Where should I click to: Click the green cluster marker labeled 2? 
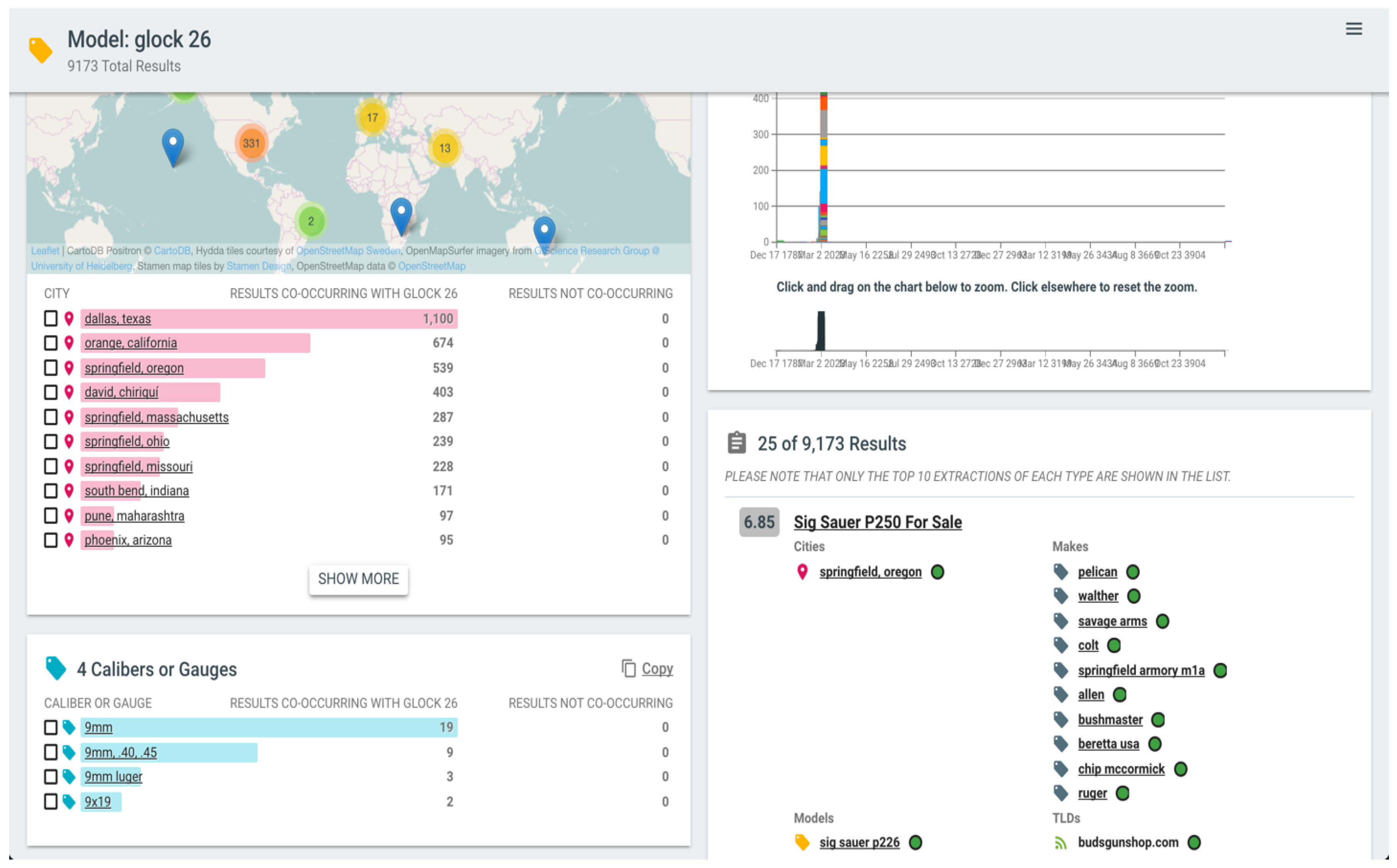click(x=311, y=221)
